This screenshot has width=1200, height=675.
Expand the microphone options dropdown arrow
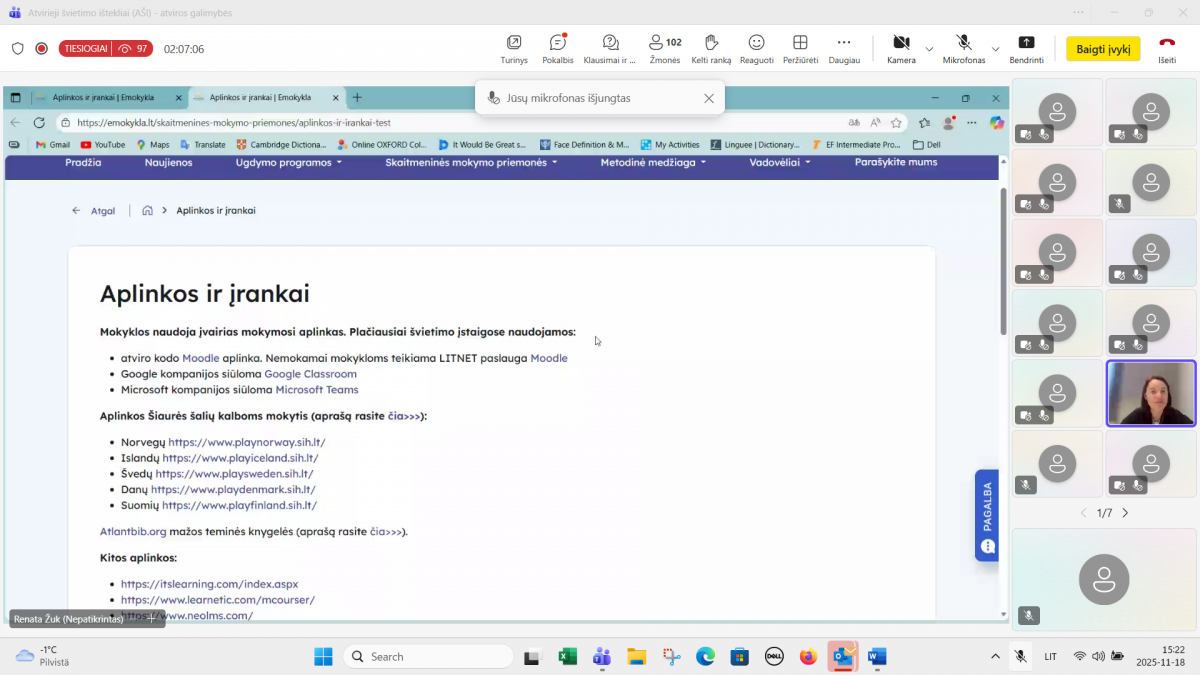pyautogui.click(x=995, y=49)
